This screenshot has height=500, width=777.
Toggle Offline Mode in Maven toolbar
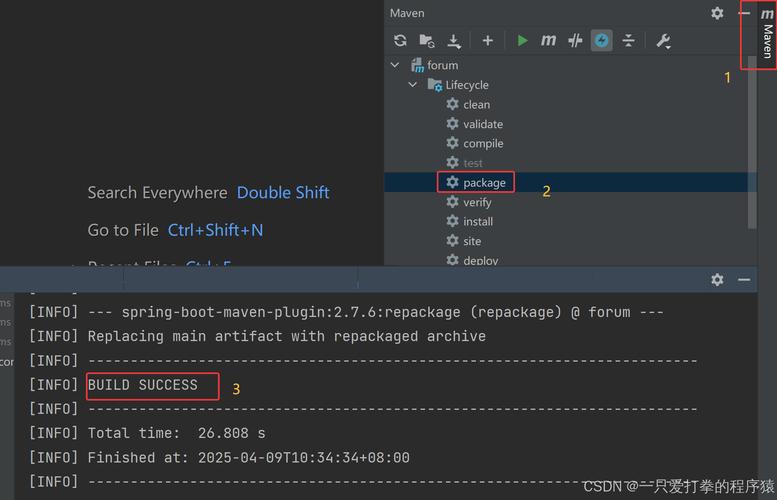575,41
